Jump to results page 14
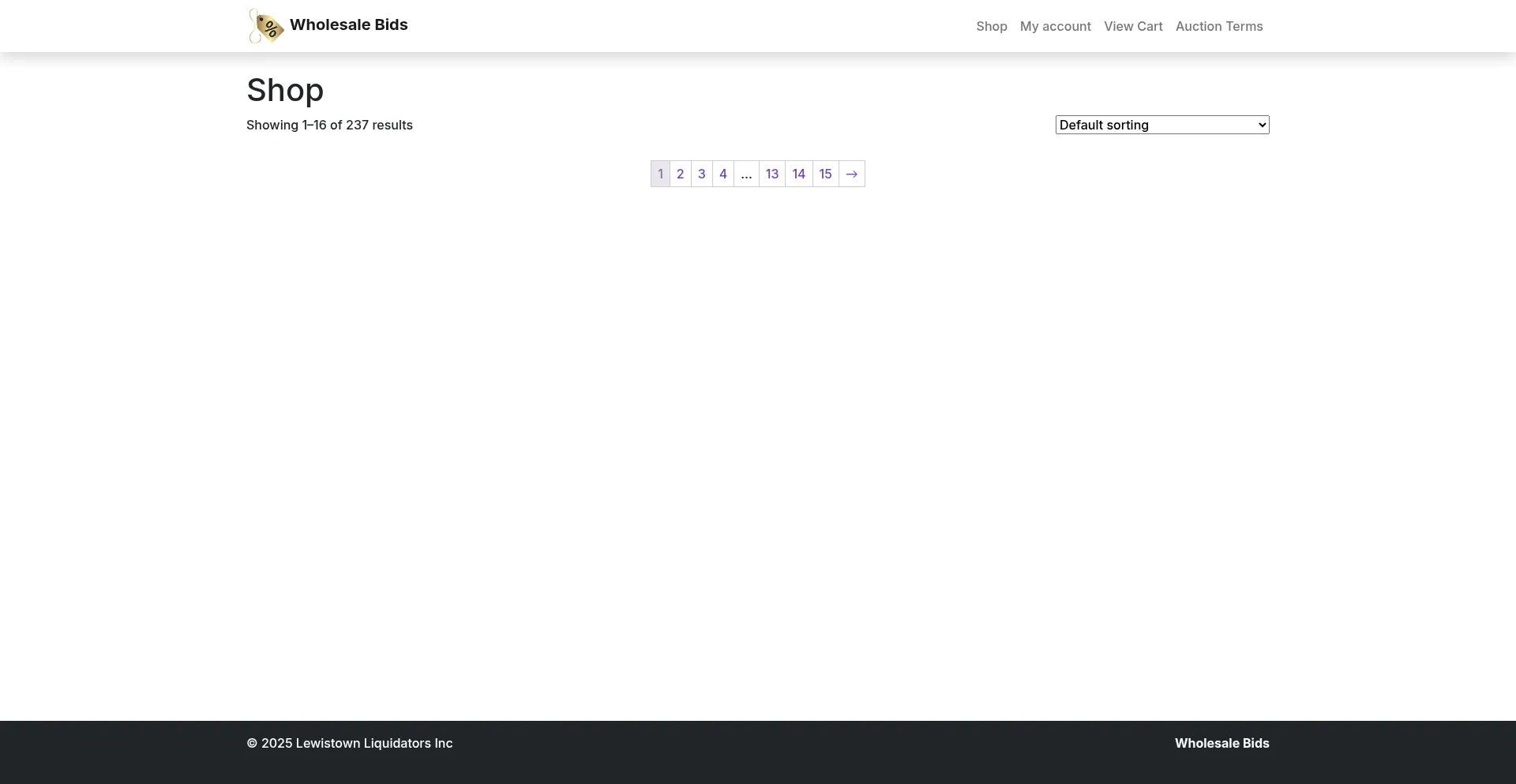The image size is (1516, 784). 799,174
